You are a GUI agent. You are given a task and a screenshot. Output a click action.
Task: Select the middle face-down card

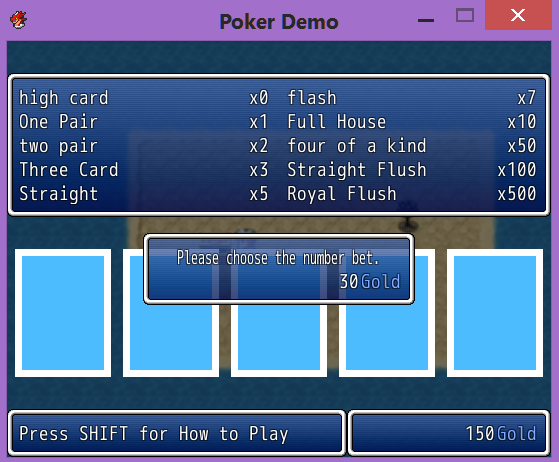[x=279, y=313]
